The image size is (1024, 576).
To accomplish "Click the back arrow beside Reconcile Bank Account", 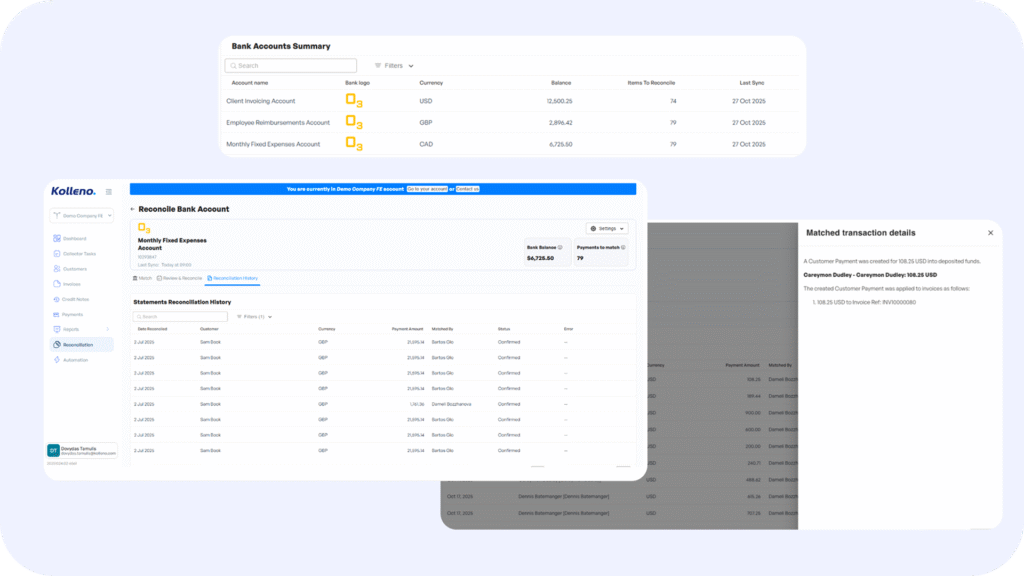I will (133, 209).
